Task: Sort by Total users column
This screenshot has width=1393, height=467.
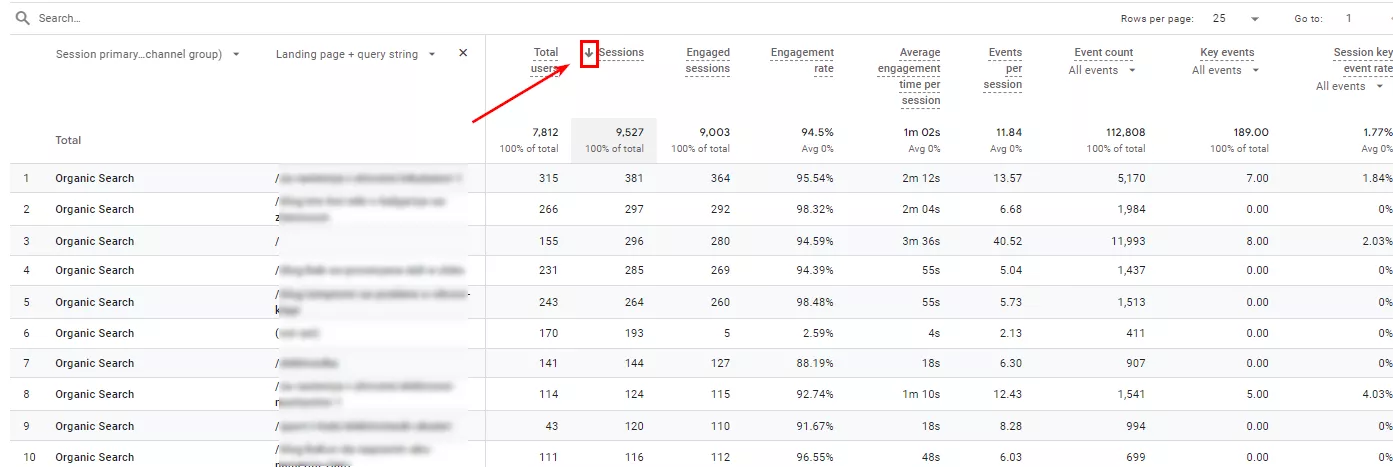Action: pyautogui.click(x=545, y=61)
